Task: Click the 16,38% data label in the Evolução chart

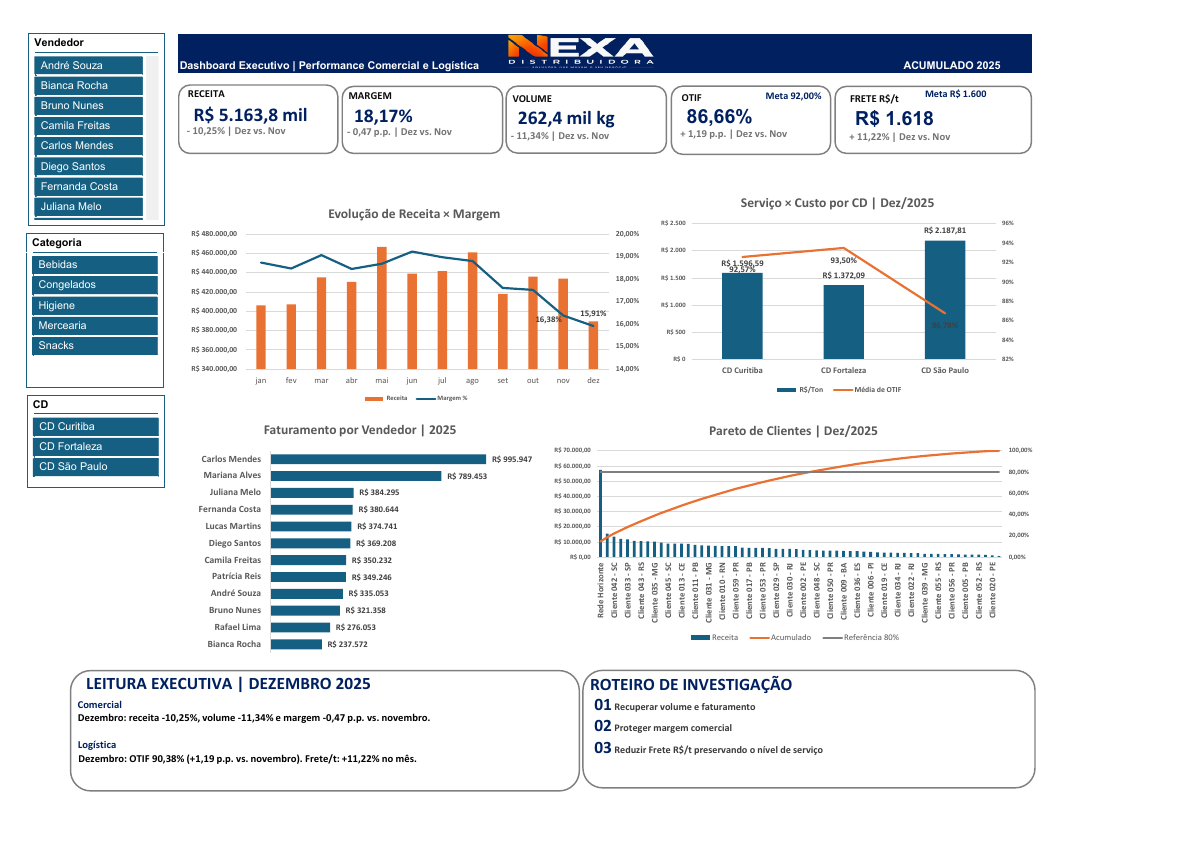Action: tap(548, 320)
